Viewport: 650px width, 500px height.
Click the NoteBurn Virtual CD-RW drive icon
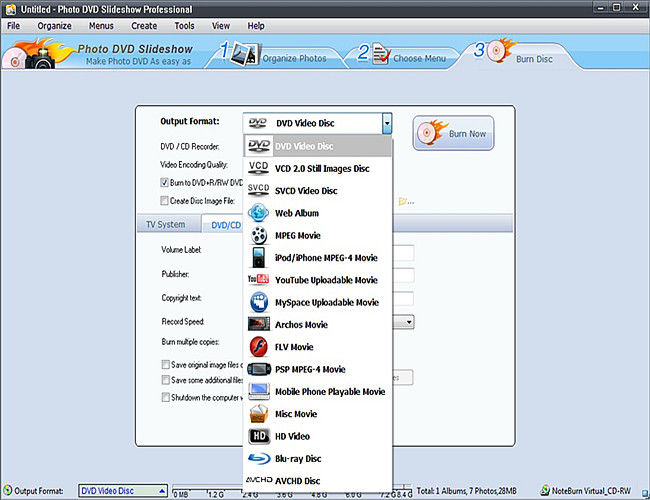(545, 491)
